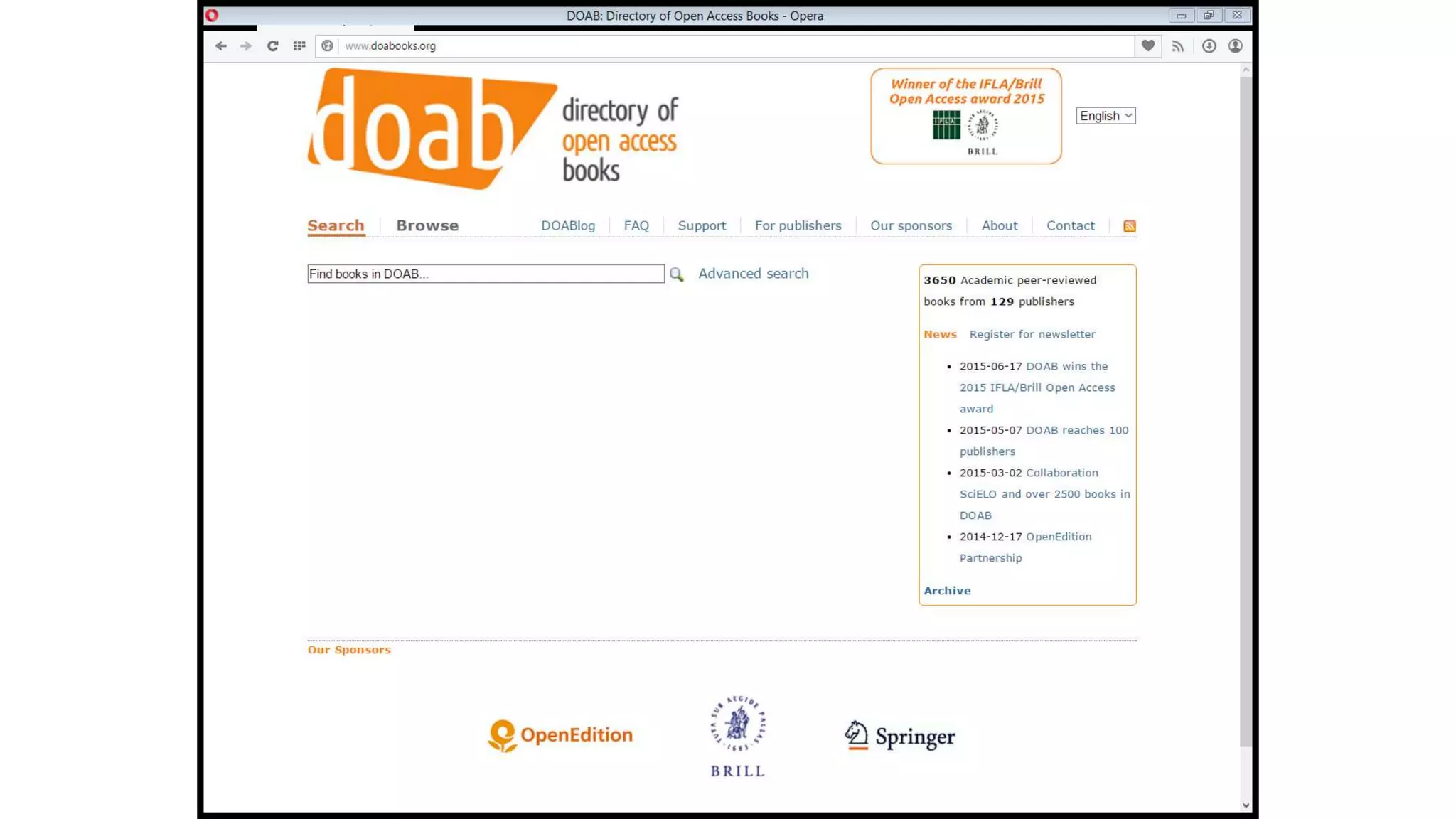Click the user account icon
The width and height of the screenshot is (1456, 819).
click(1236, 46)
